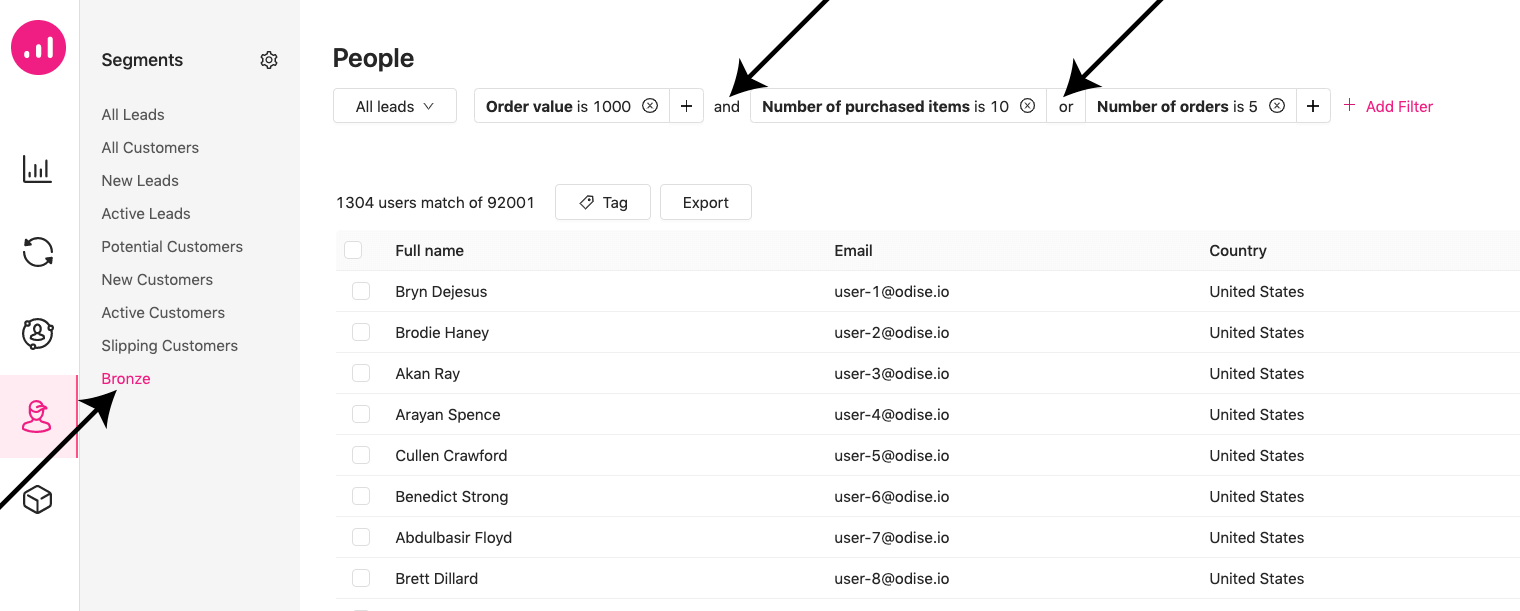Image resolution: width=1520 pixels, height=611 pixels.
Task: Click the Country column header
Action: click(1238, 250)
